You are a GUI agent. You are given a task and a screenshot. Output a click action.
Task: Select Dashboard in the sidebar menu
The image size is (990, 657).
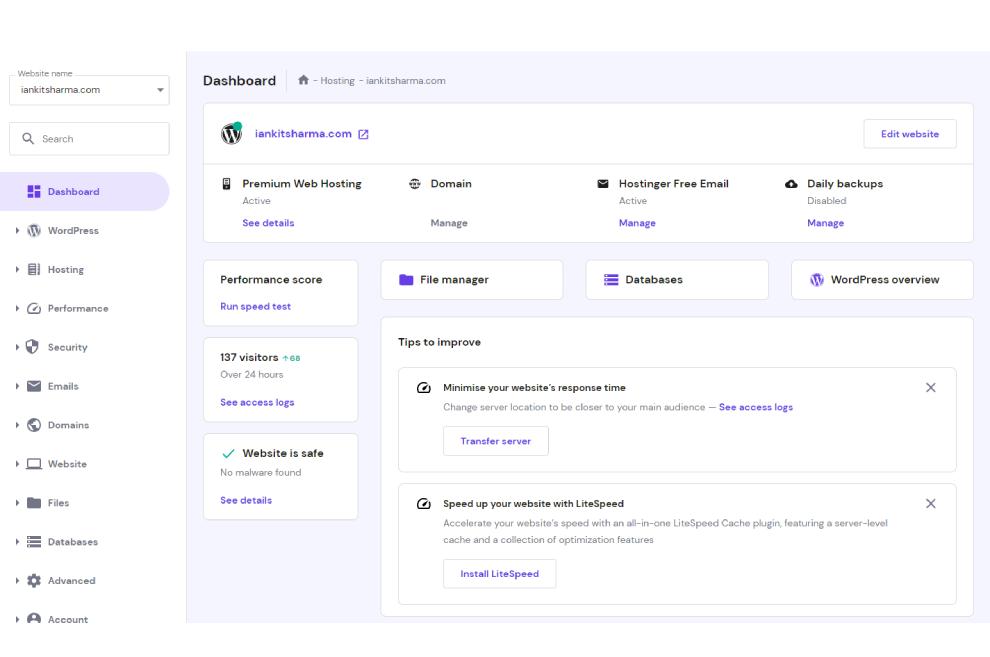point(85,191)
